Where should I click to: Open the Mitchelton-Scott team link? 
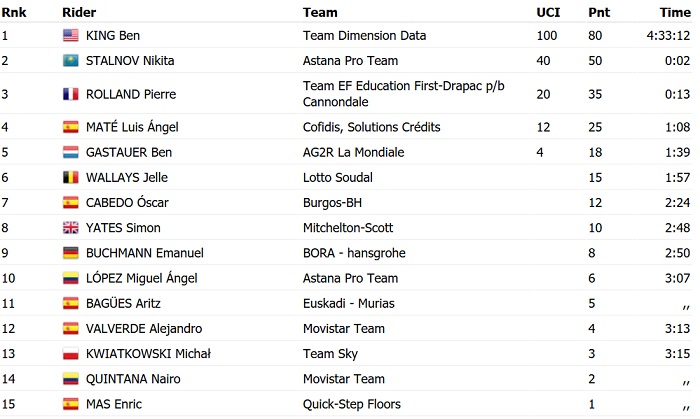[x=350, y=228]
